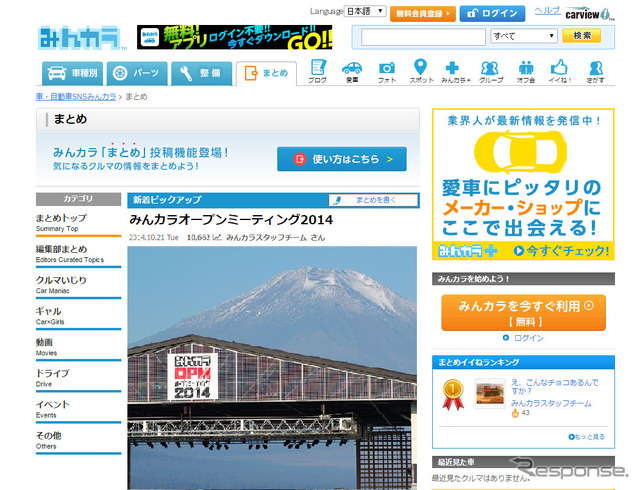Open the 車・自動車SNSみんカラ breadcrumb link
The height and width of the screenshot is (490, 640).
(x=76, y=97)
